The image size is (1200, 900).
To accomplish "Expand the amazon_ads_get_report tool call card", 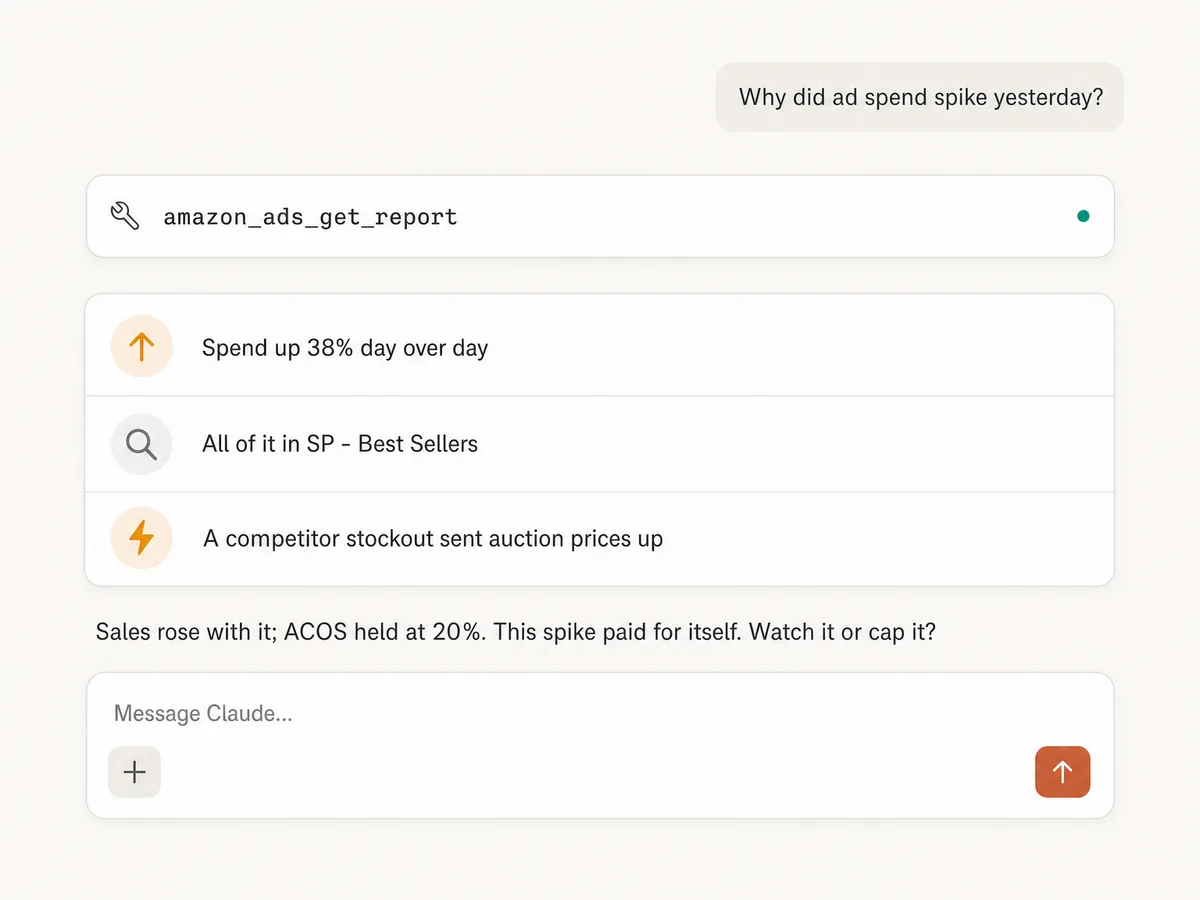I will 600,216.
